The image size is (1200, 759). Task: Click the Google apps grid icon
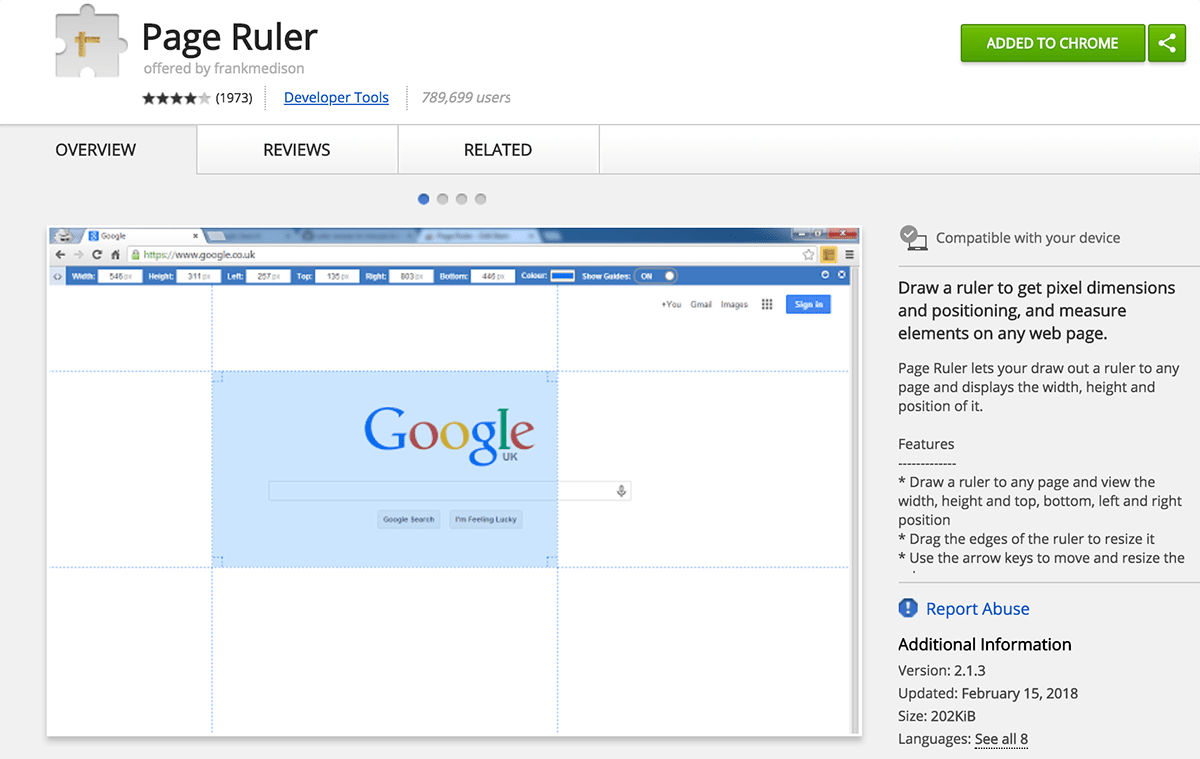click(767, 304)
